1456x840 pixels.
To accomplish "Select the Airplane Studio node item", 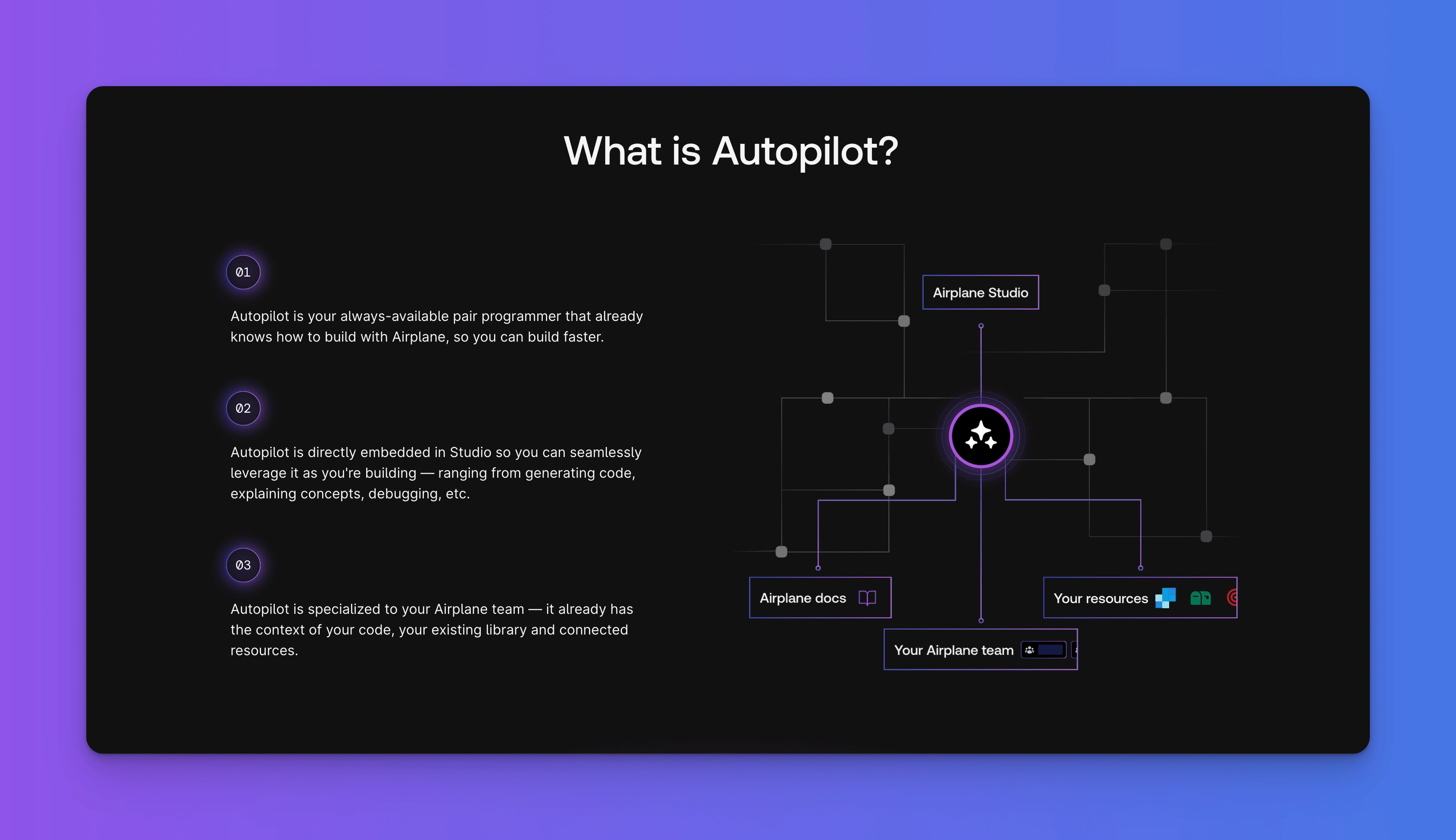I will 980,291.
